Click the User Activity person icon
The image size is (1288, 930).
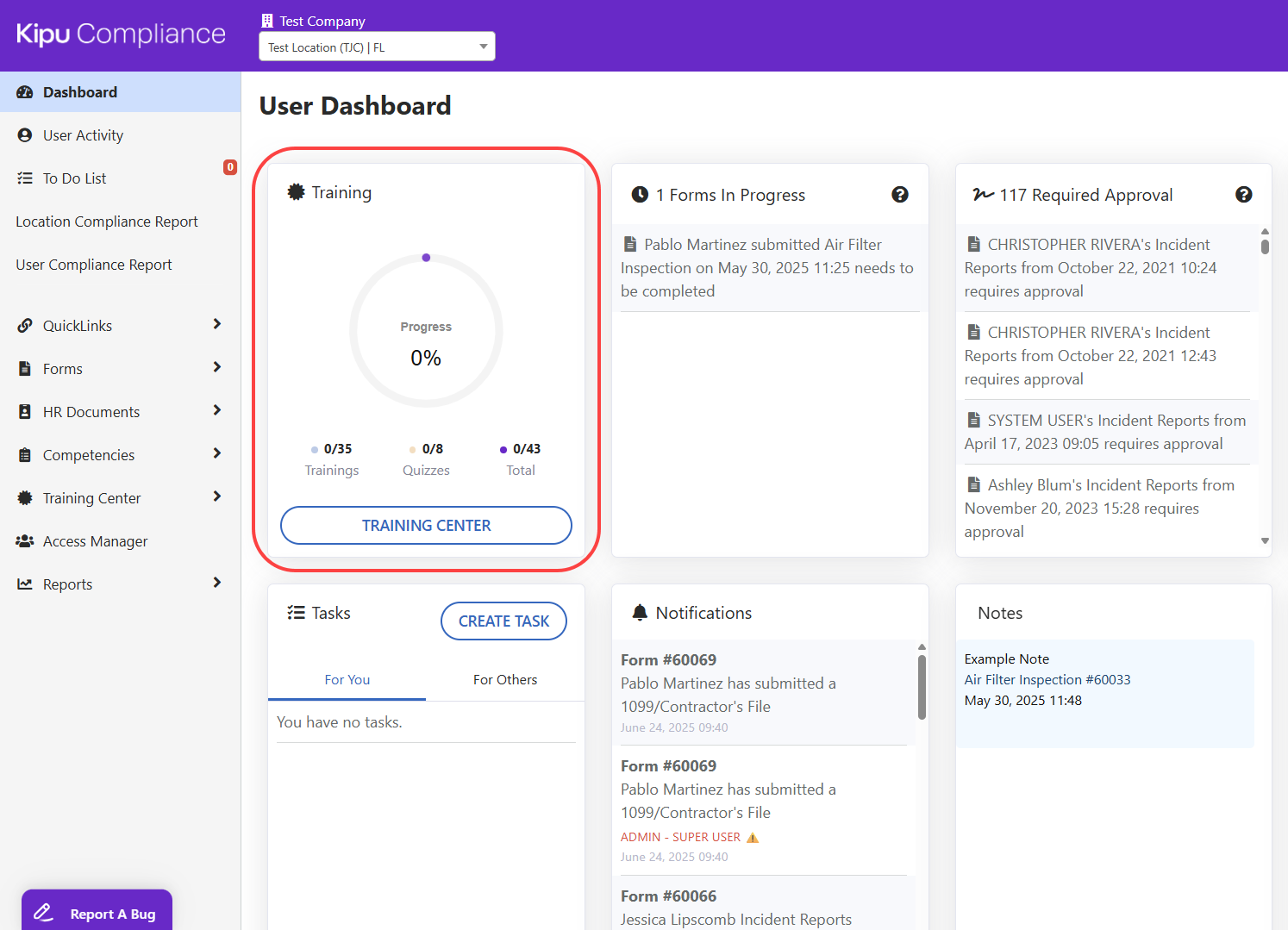pos(25,135)
